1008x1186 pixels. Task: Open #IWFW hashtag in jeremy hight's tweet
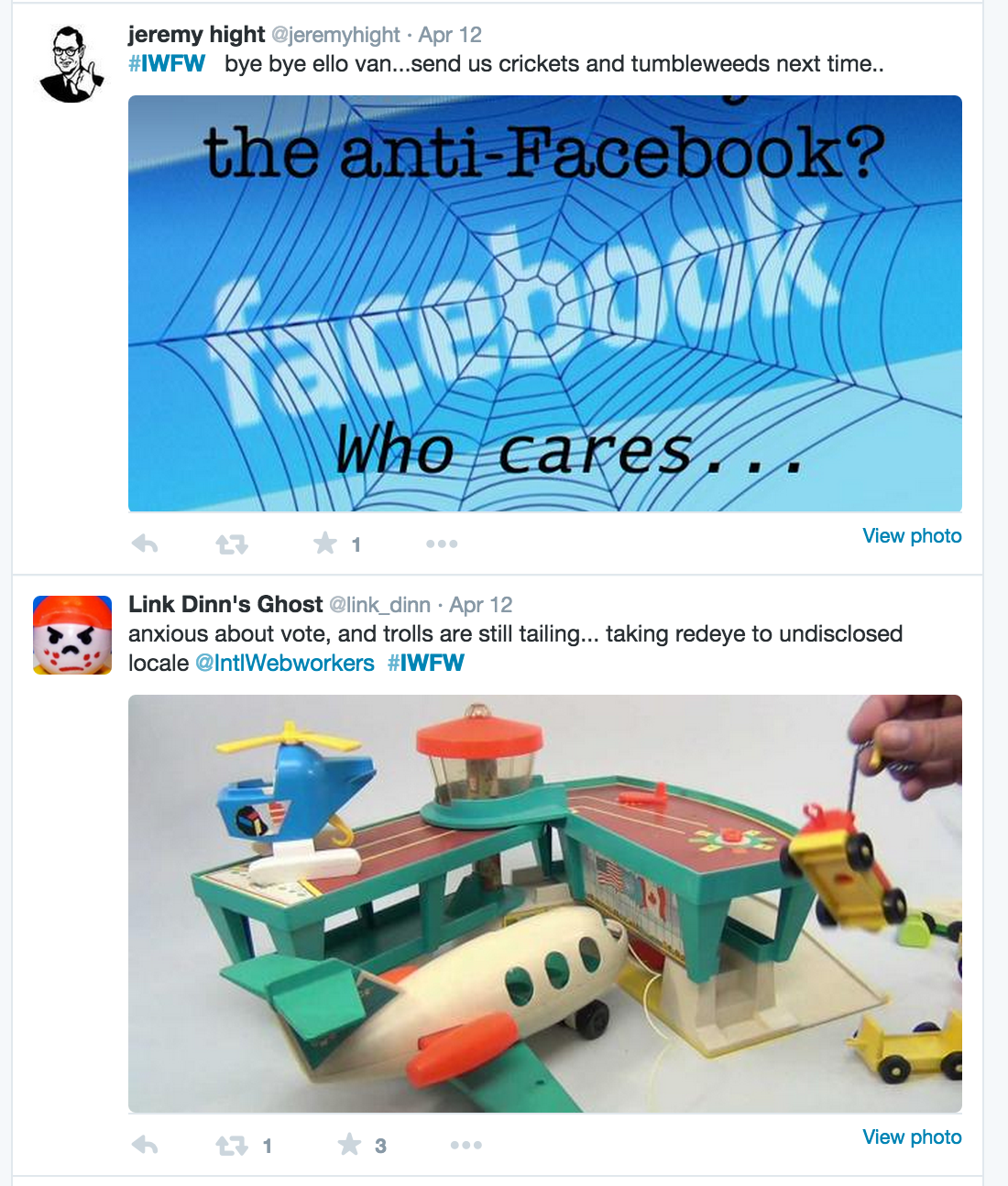pyautogui.click(x=167, y=63)
